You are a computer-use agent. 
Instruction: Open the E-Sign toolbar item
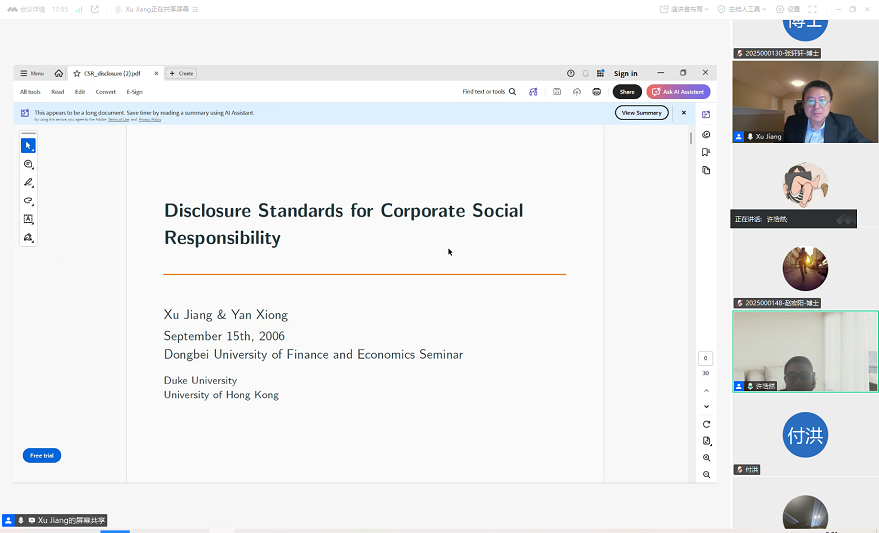point(135,92)
